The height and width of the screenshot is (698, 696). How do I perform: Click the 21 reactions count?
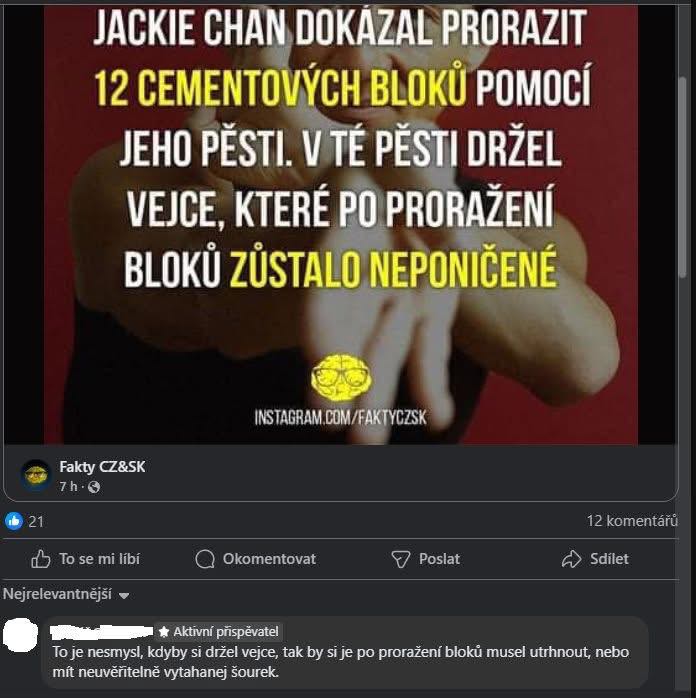(36, 521)
